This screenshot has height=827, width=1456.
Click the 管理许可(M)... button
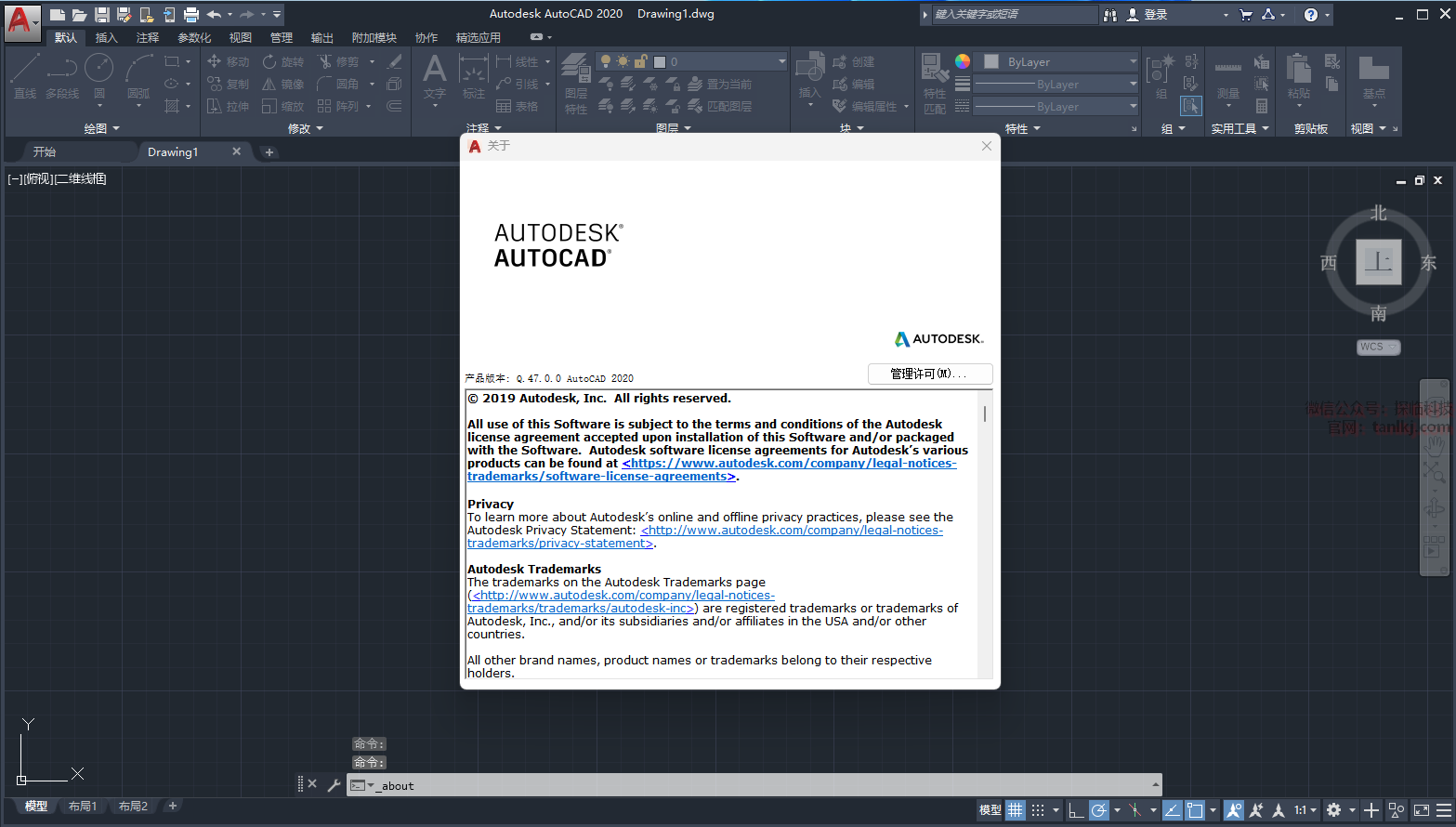(929, 374)
